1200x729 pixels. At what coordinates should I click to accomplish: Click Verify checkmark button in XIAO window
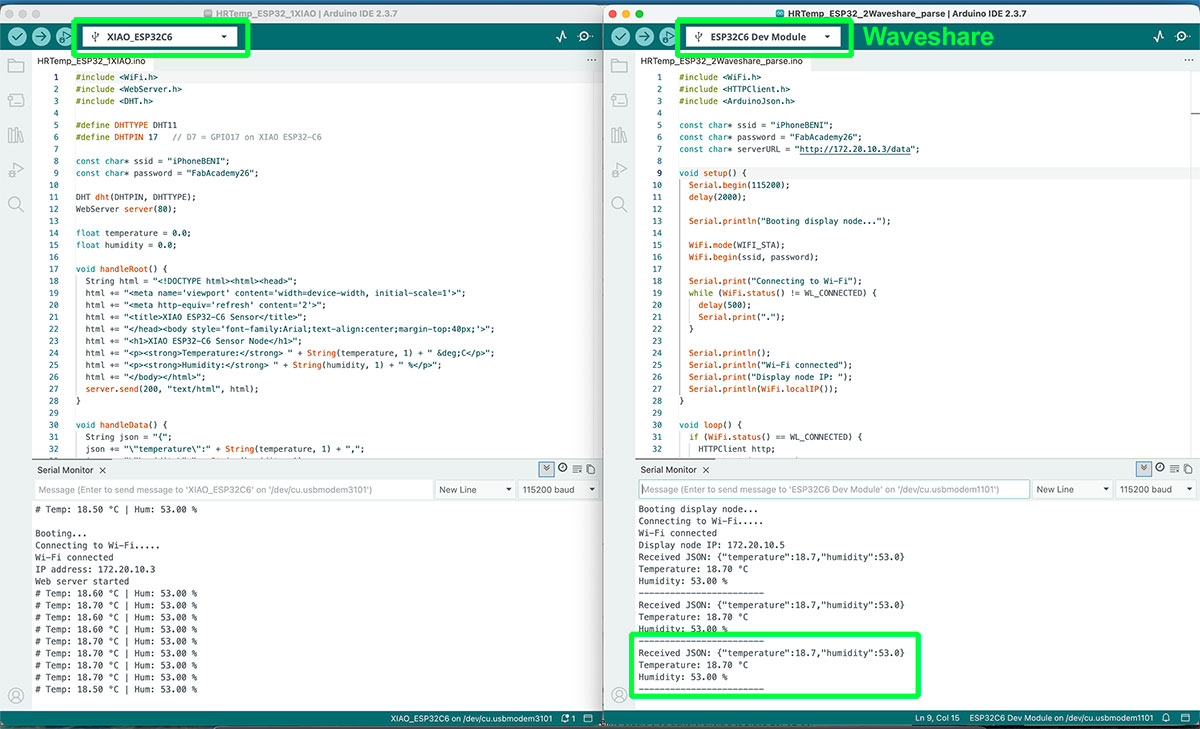point(16,36)
